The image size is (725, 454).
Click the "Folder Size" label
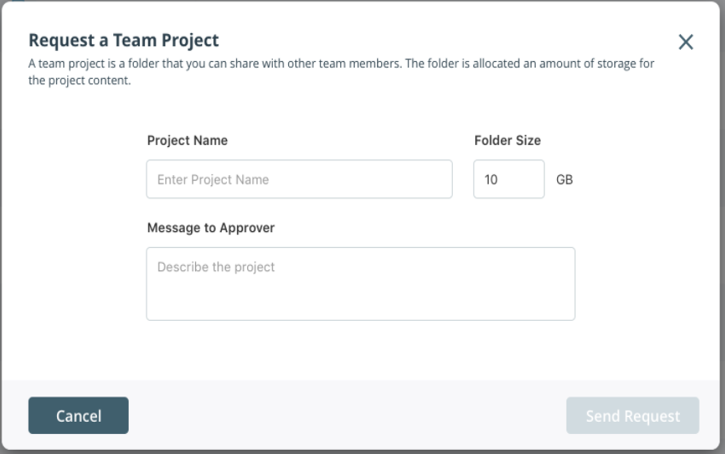[507, 141]
